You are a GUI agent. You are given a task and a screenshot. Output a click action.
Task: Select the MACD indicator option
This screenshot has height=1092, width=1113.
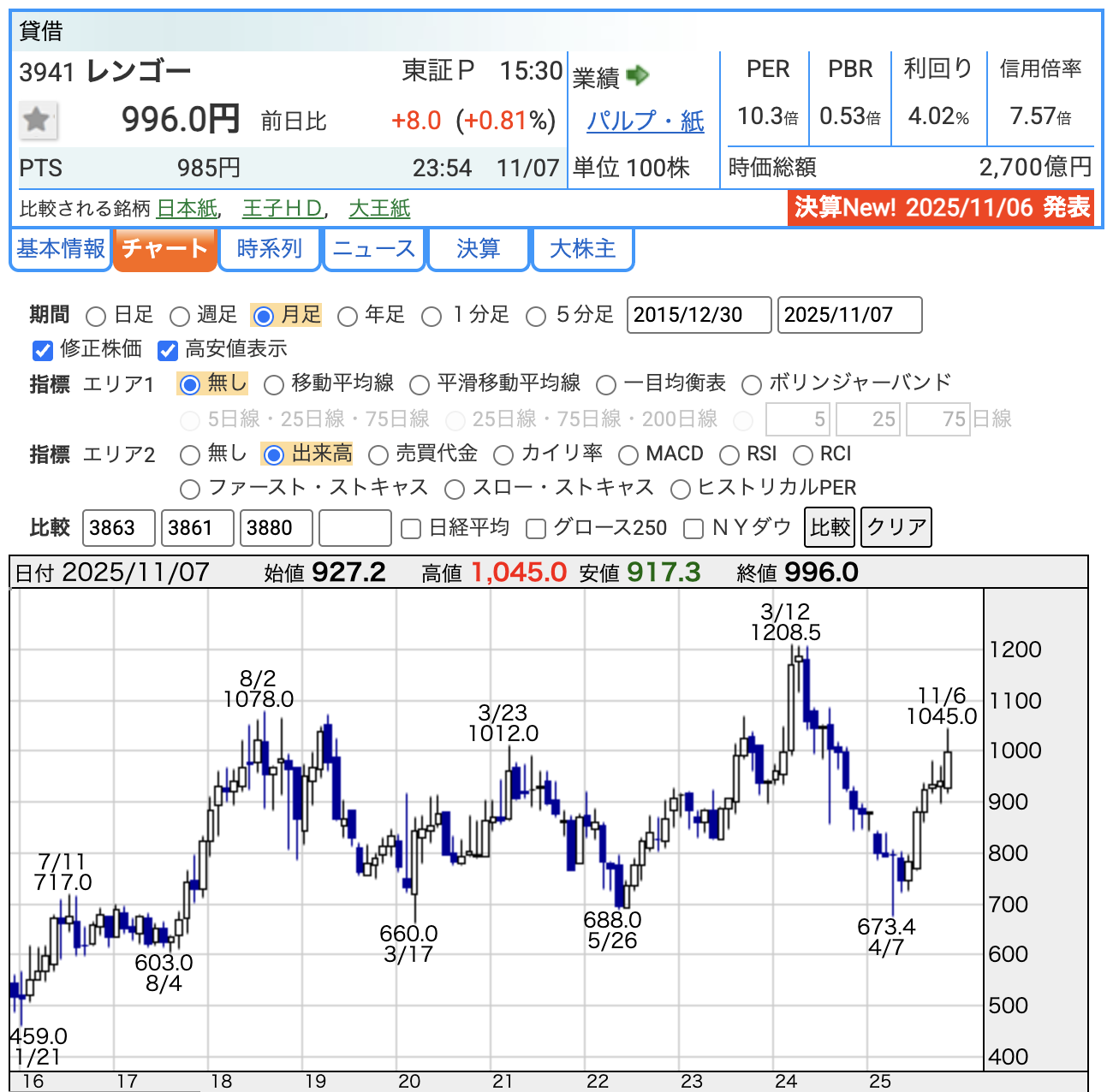click(628, 455)
